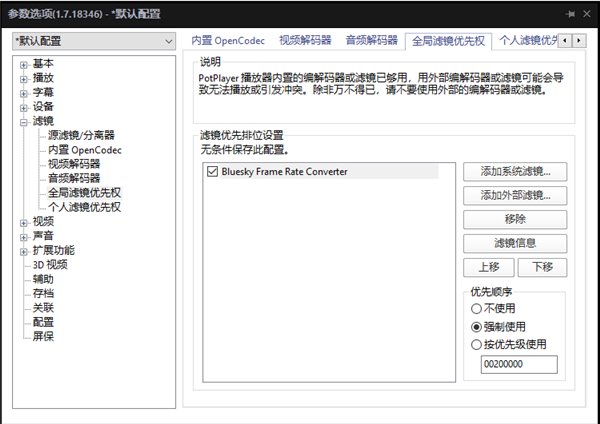Choose the 强制使用 radio option
Viewport: 600px width, 424px height.
476,326
